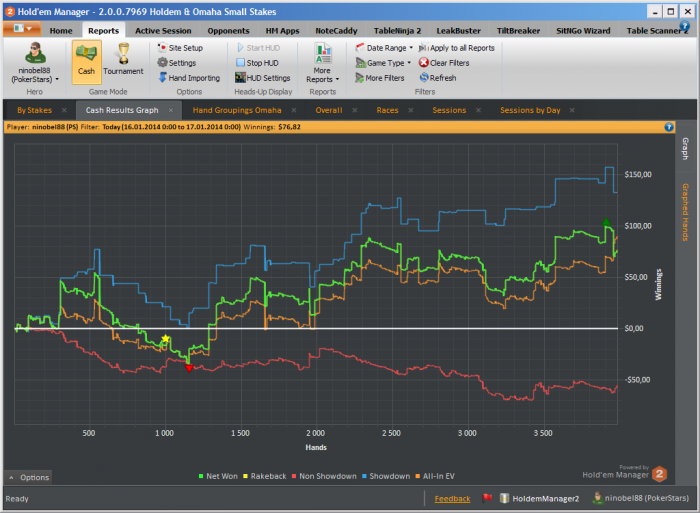
Task: Click the Stop HUD button
Action: tap(257, 63)
